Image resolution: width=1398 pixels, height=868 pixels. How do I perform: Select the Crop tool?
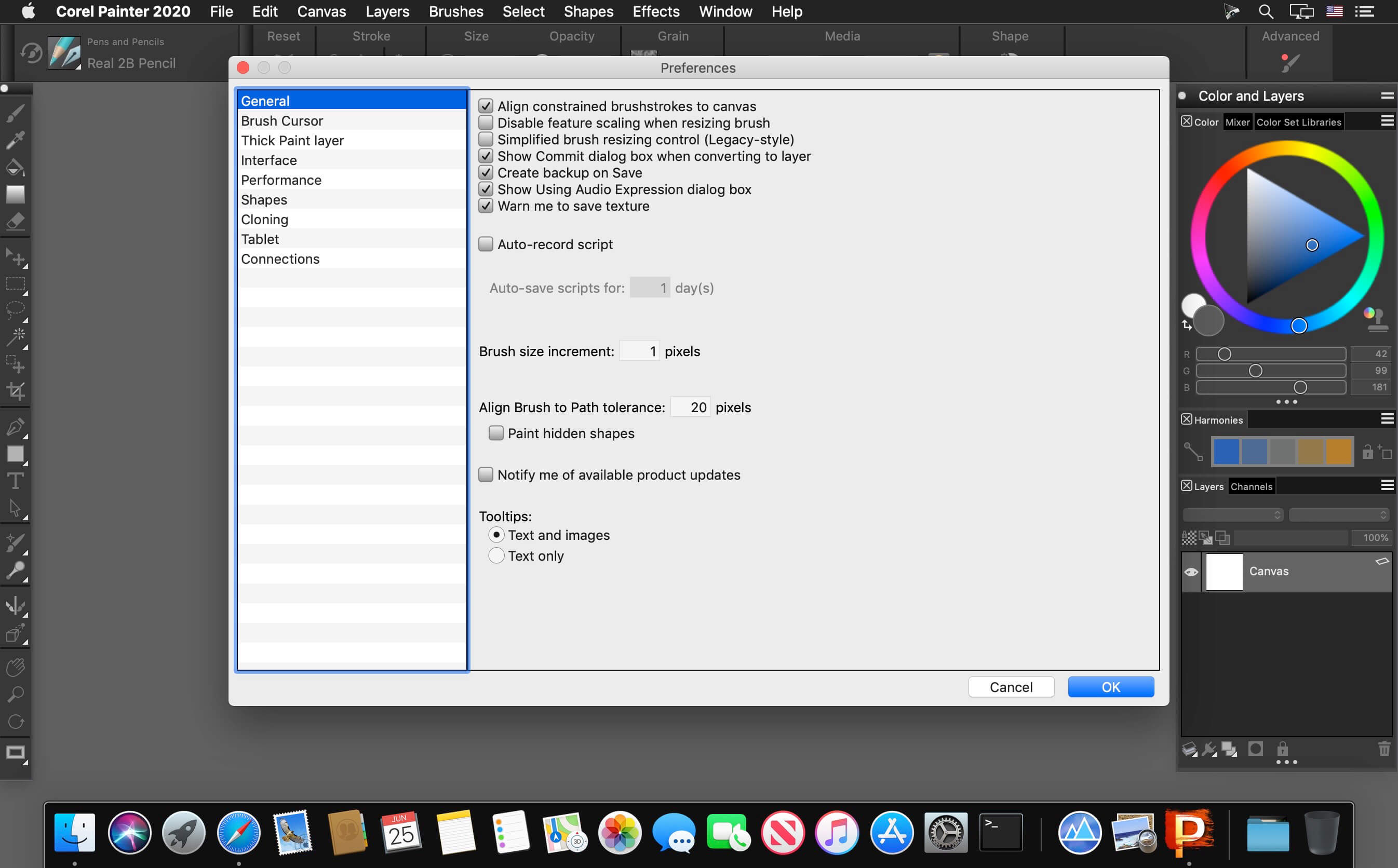click(16, 391)
